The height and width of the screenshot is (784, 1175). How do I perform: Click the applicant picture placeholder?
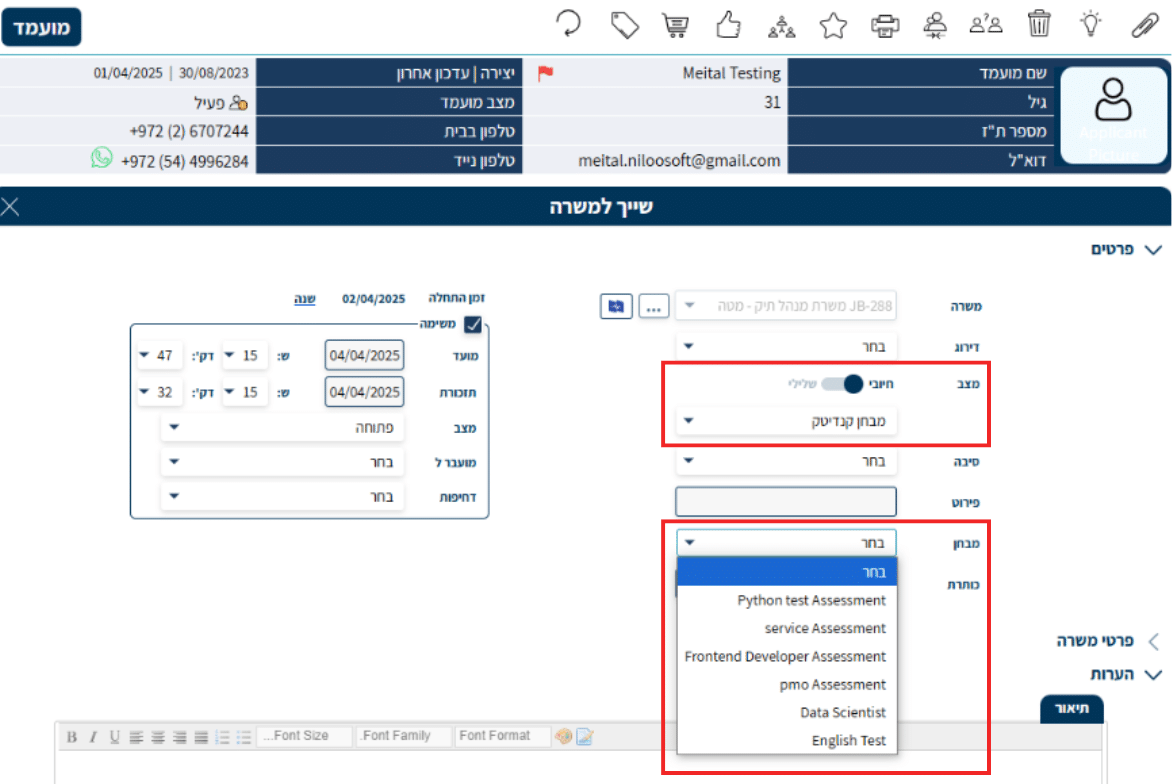tap(1114, 115)
